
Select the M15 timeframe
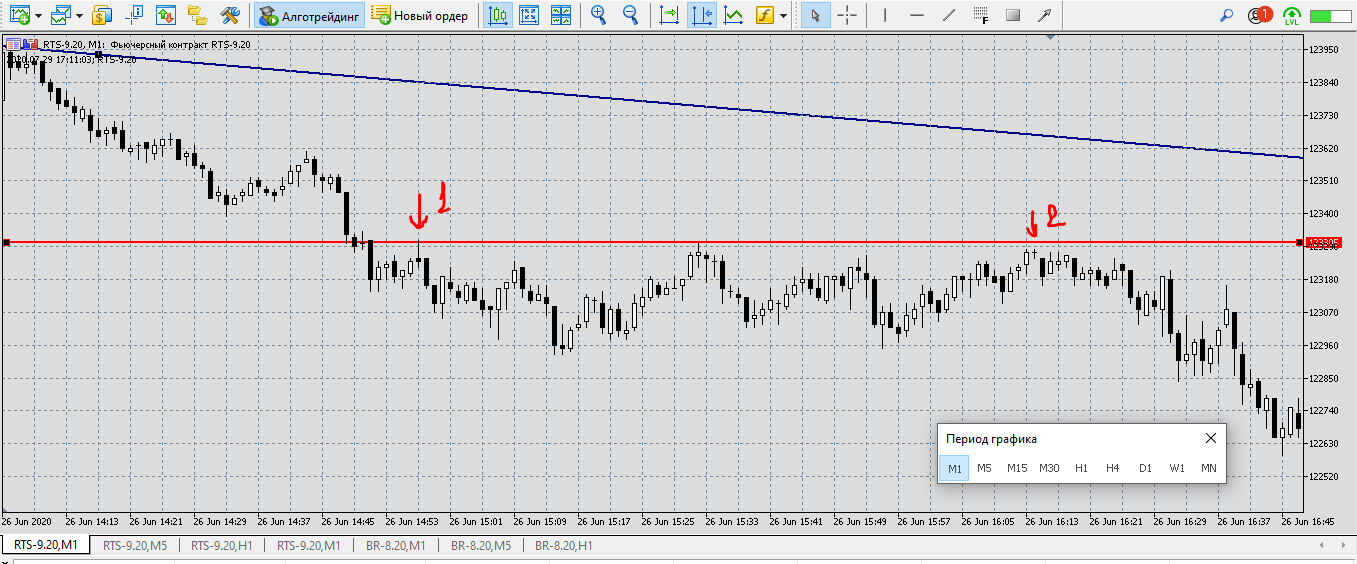click(1017, 468)
